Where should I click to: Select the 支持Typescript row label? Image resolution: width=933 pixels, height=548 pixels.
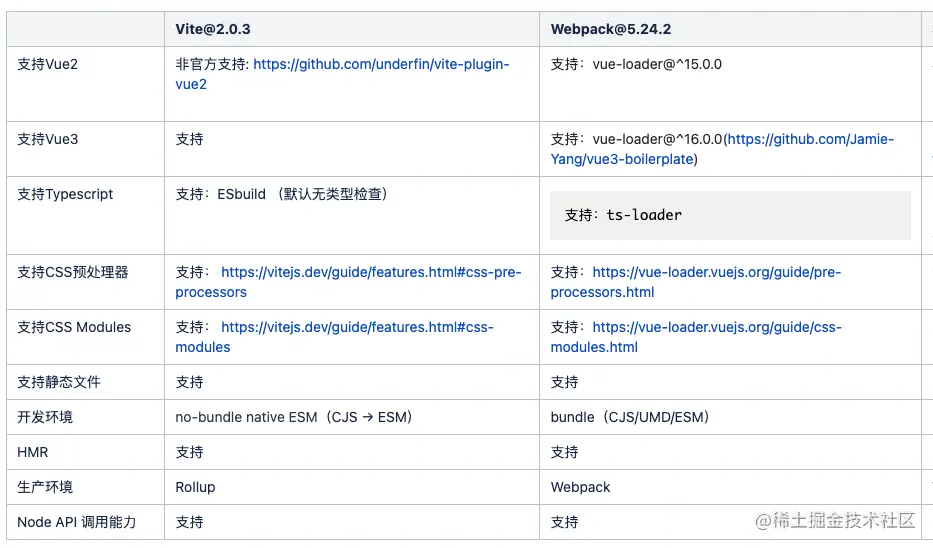click(x=65, y=194)
